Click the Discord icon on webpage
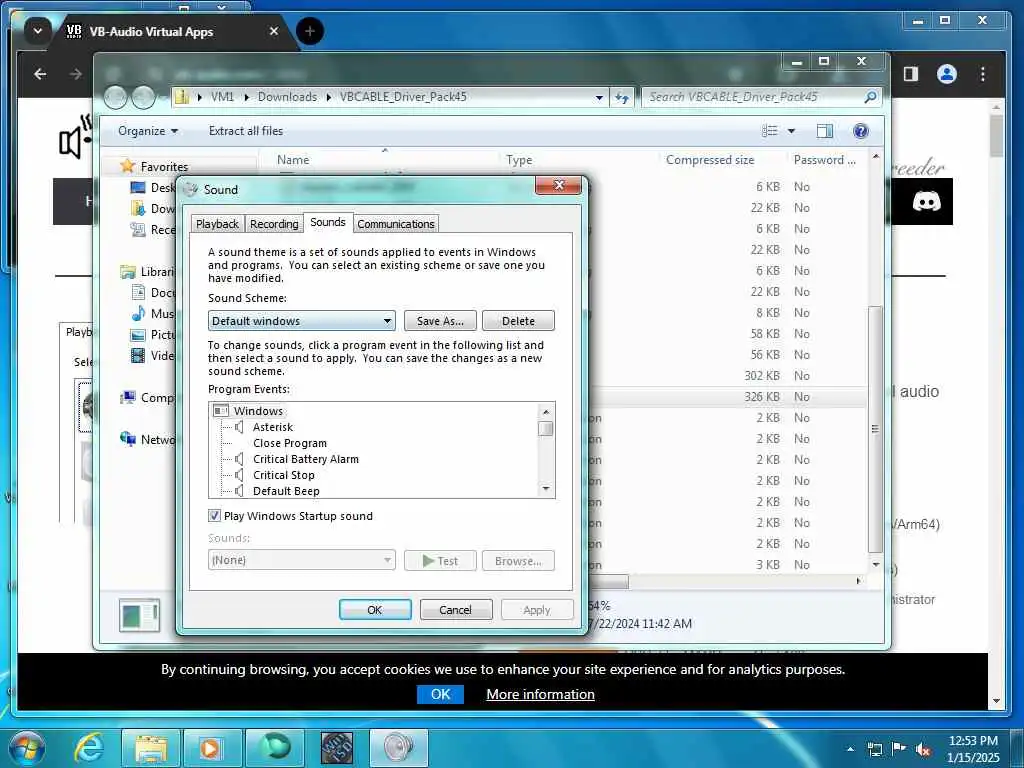The height and width of the screenshot is (768, 1024). (926, 201)
